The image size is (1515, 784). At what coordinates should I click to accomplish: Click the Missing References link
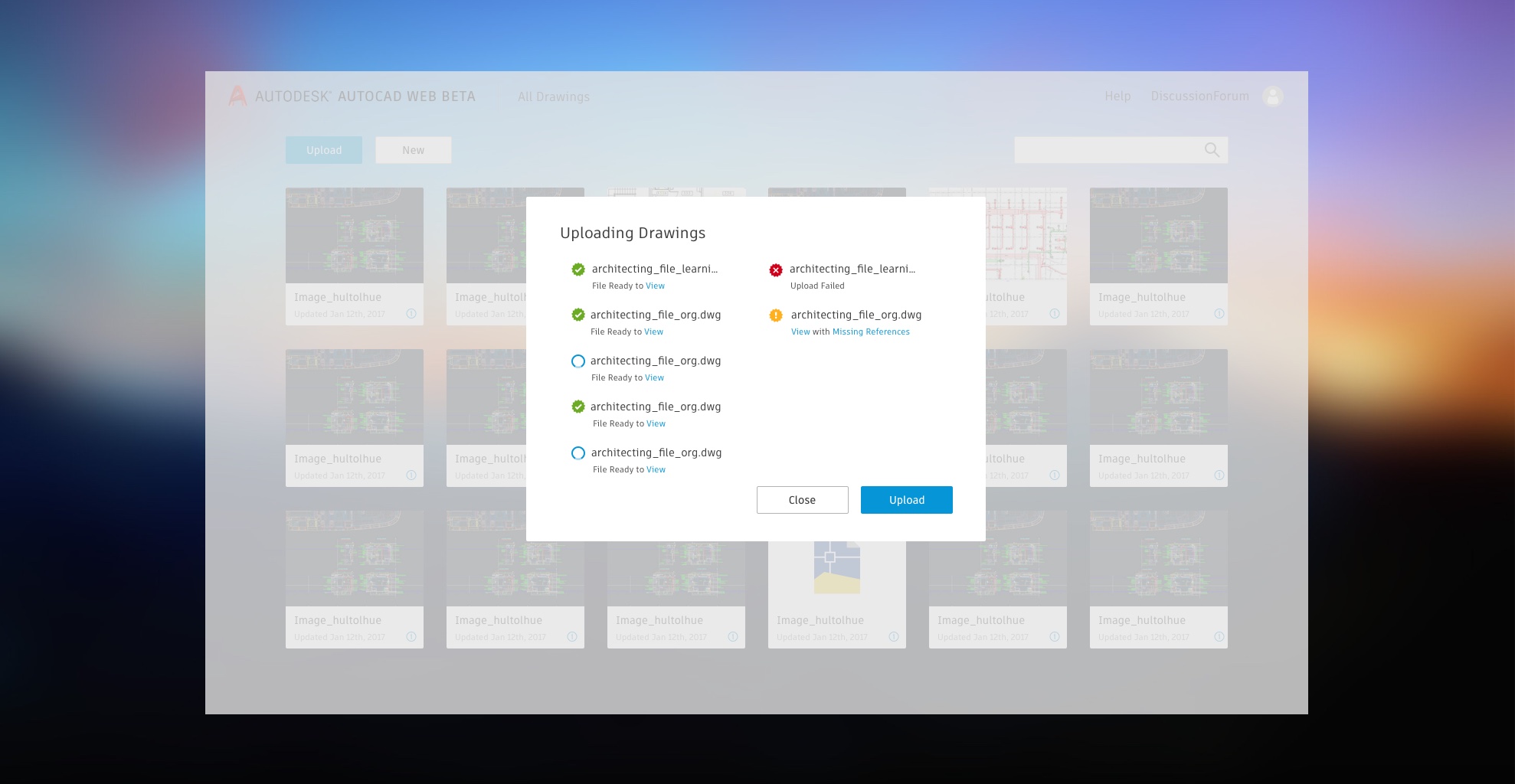tap(871, 332)
